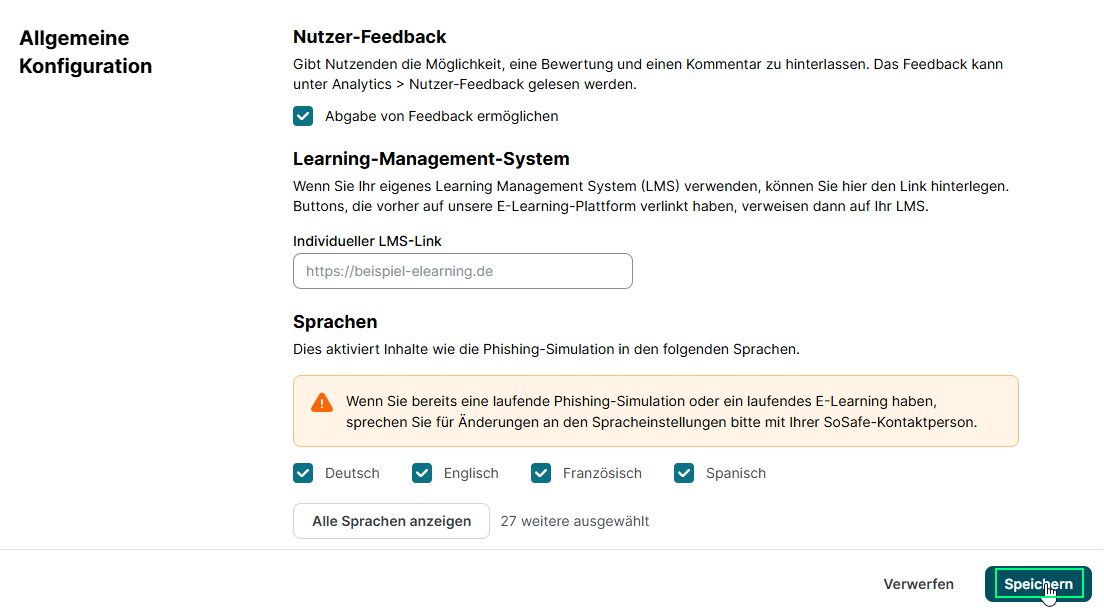Click the Individueller LMS-Link field label
Screen dimensions: 1104x614
[367, 241]
